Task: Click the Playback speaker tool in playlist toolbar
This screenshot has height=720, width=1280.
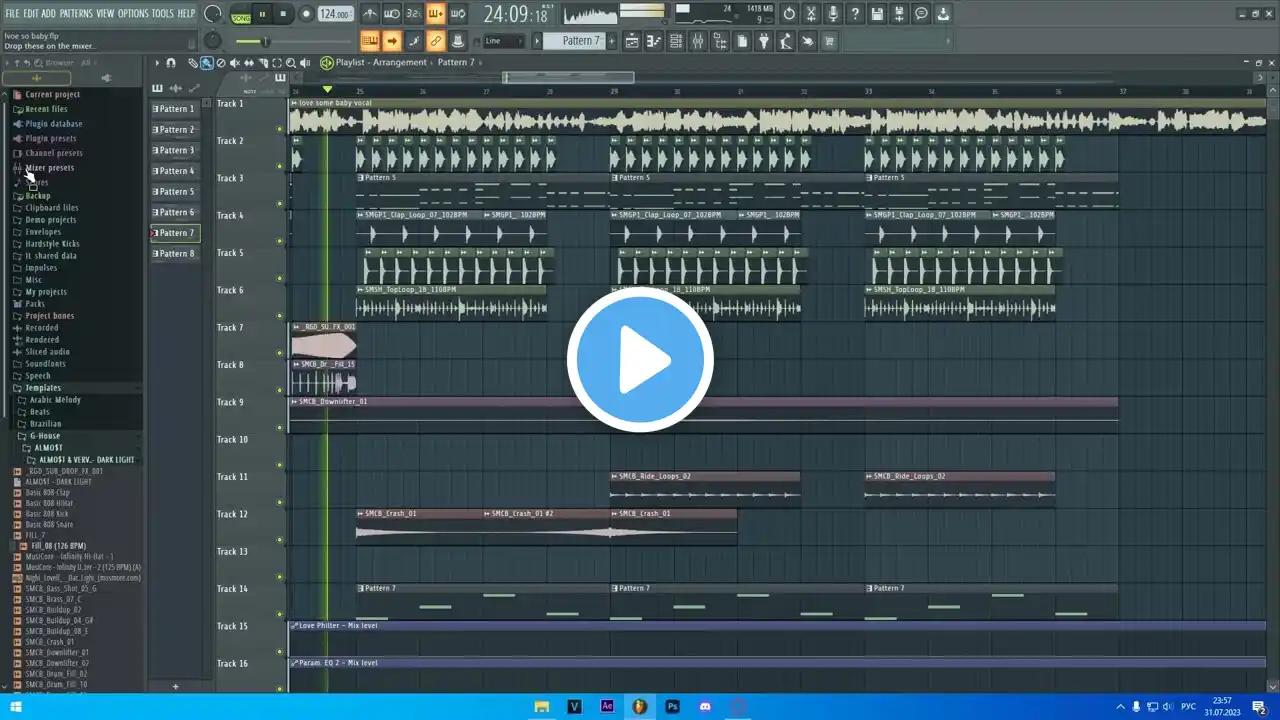Action: pos(305,63)
